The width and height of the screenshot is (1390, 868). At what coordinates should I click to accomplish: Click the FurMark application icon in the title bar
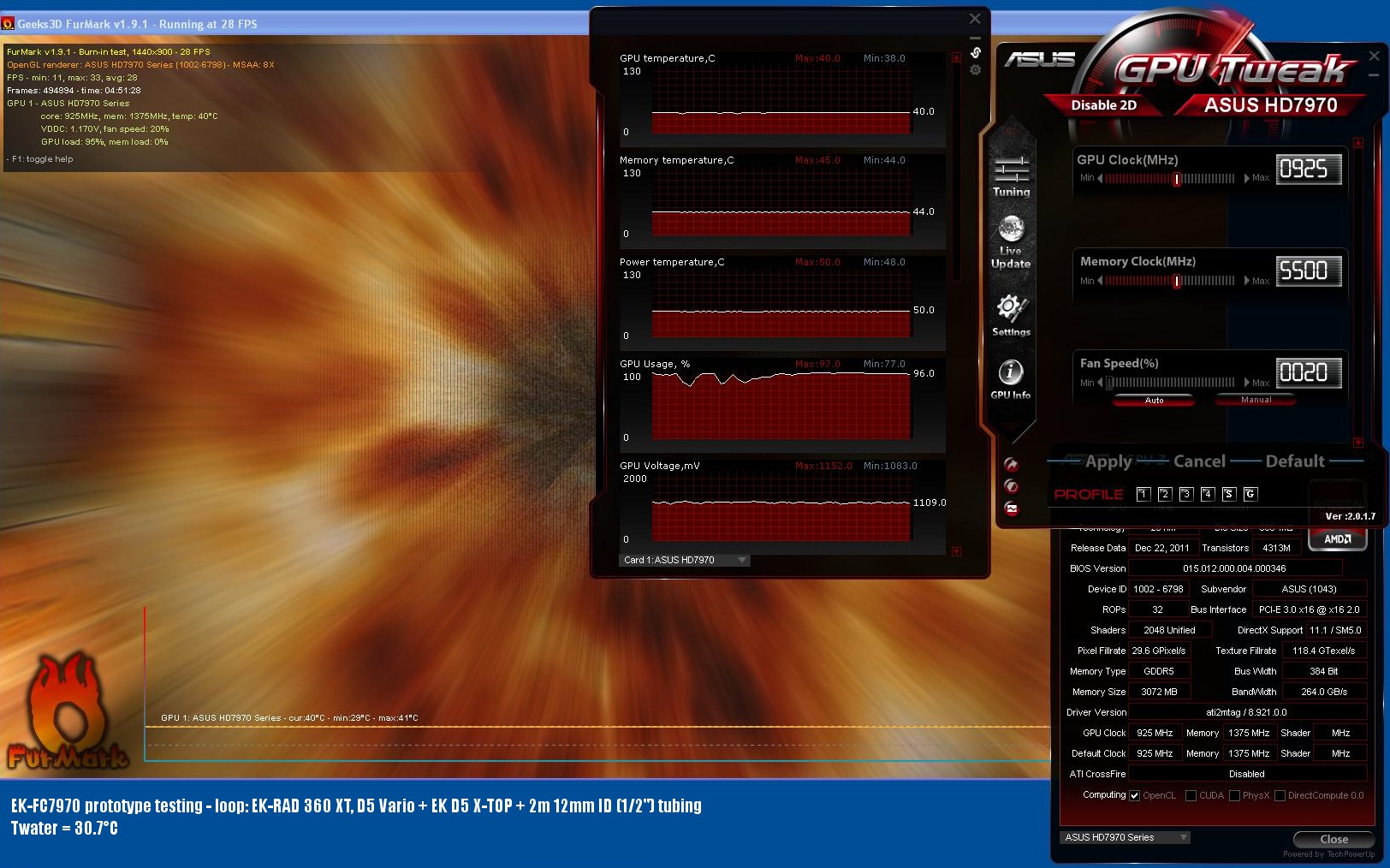pos(8,24)
